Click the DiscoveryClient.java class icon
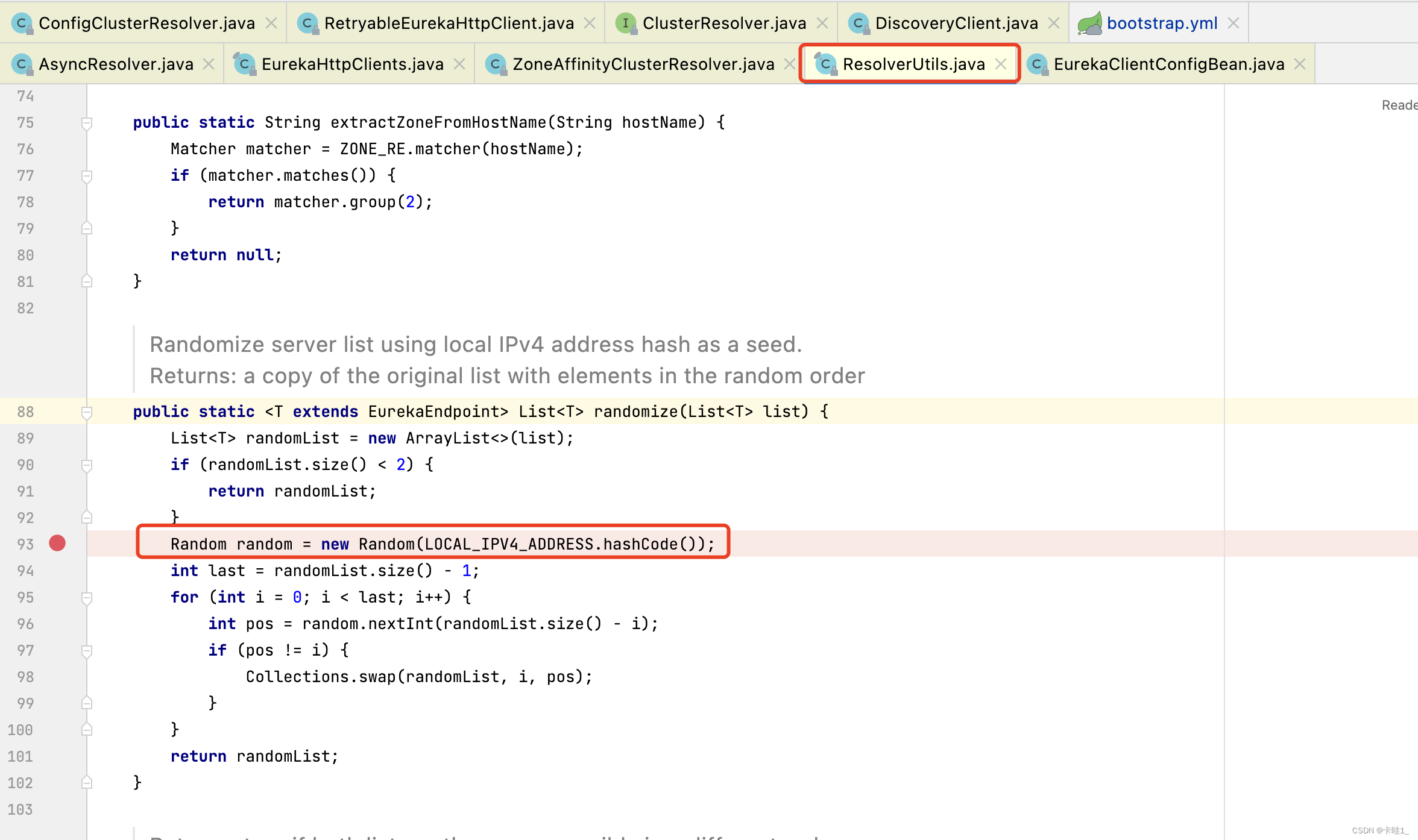 coord(859,24)
